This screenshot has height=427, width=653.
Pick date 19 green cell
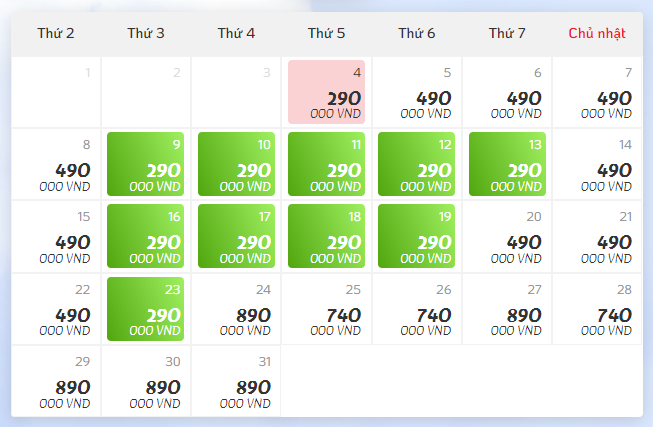click(x=417, y=237)
